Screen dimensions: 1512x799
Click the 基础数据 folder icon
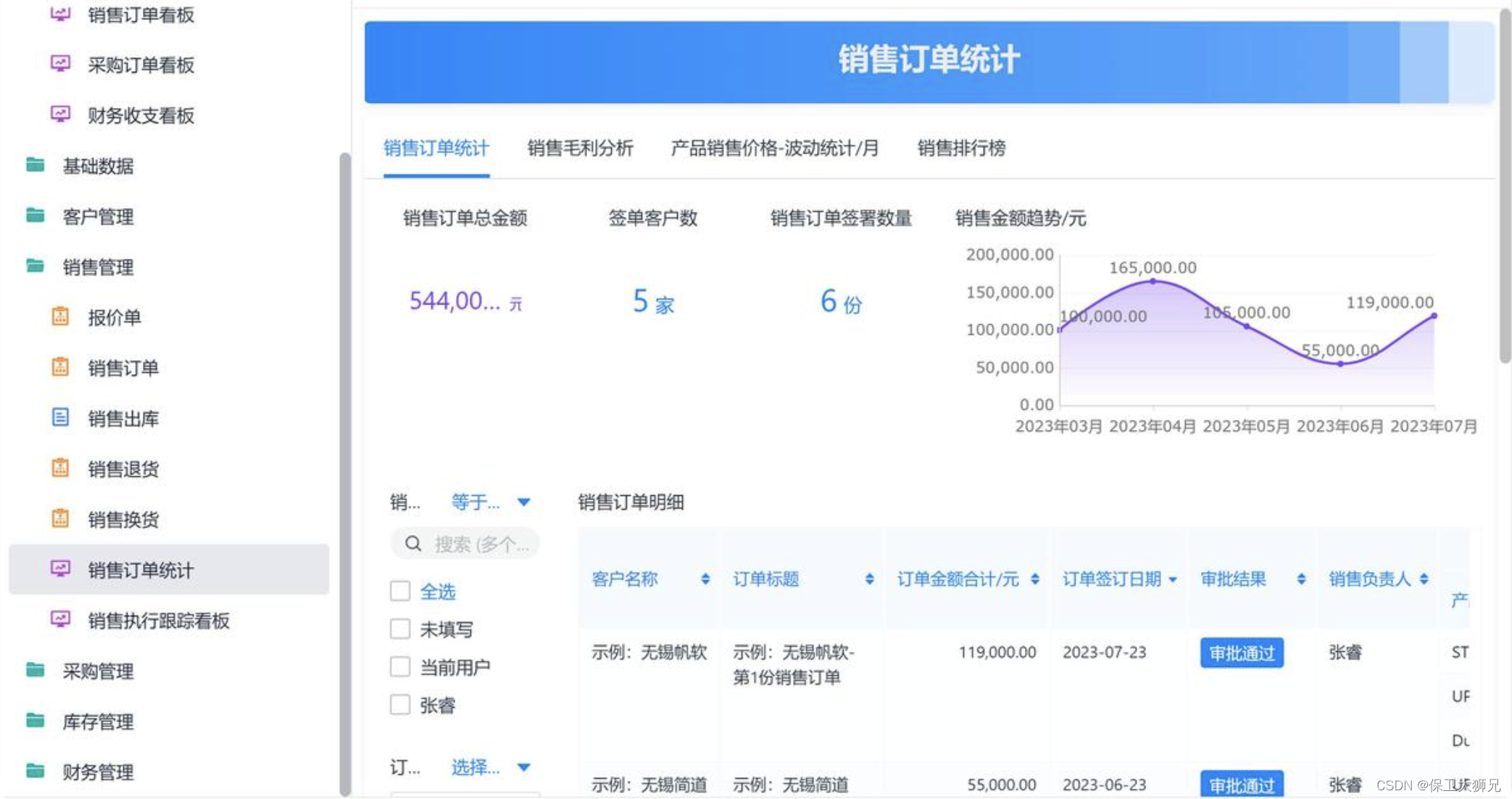pos(35,165)
